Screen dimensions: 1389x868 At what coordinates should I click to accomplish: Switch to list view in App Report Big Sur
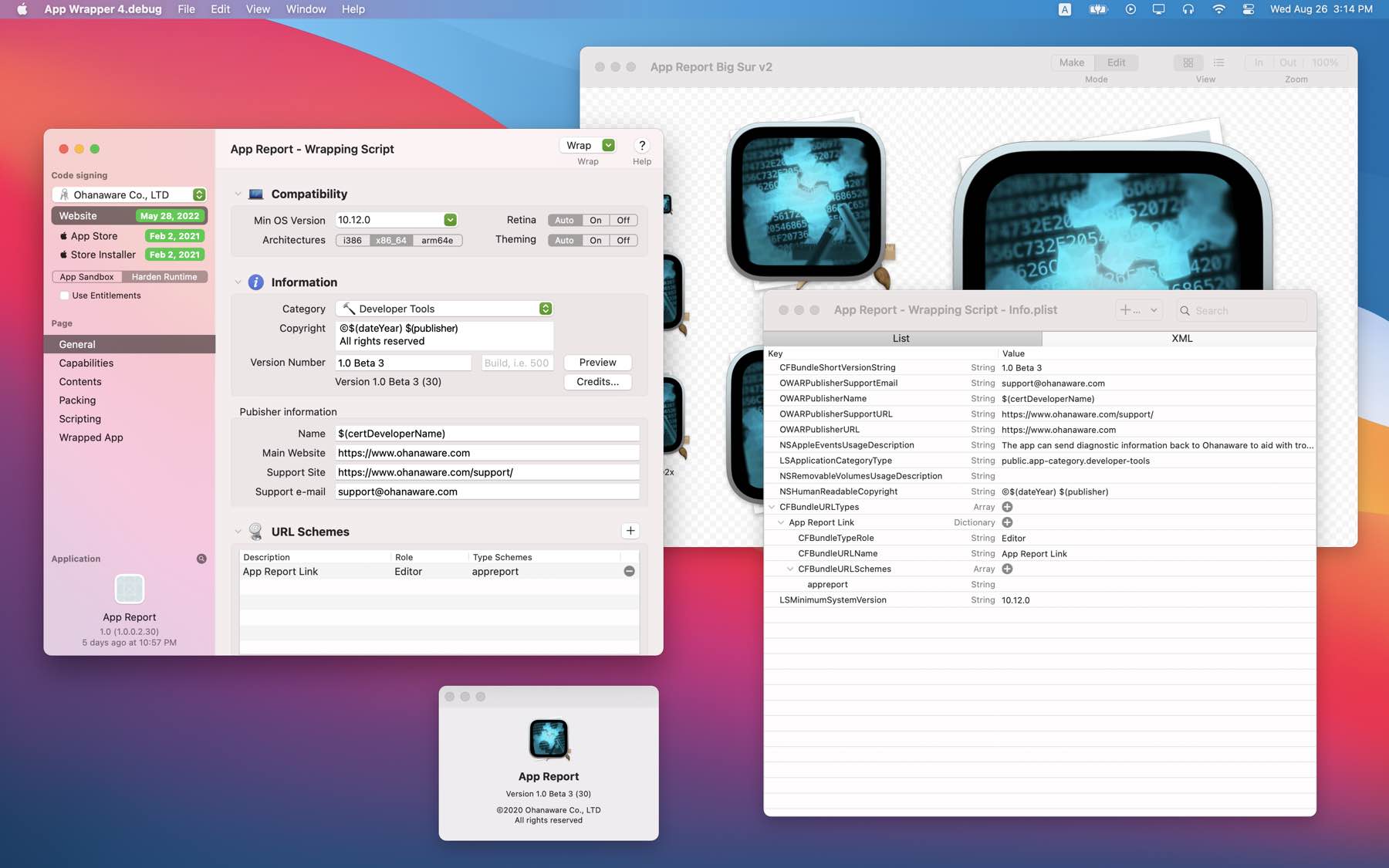tap(1219, 62)
